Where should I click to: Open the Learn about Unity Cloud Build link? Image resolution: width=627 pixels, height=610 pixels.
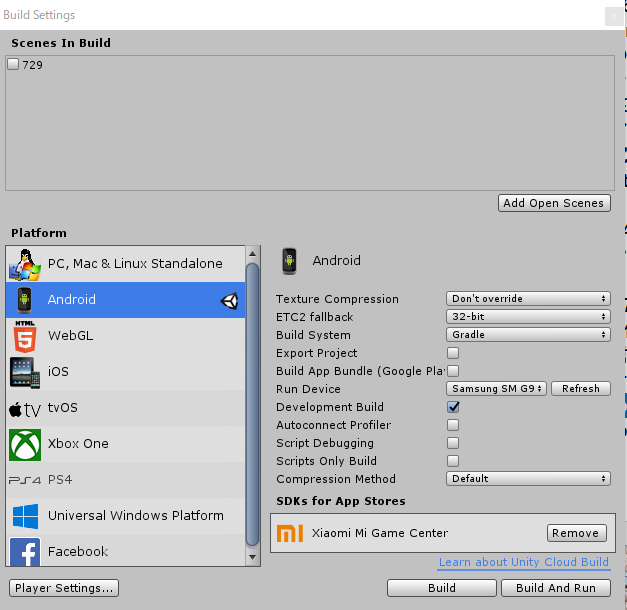click(523, 563)
